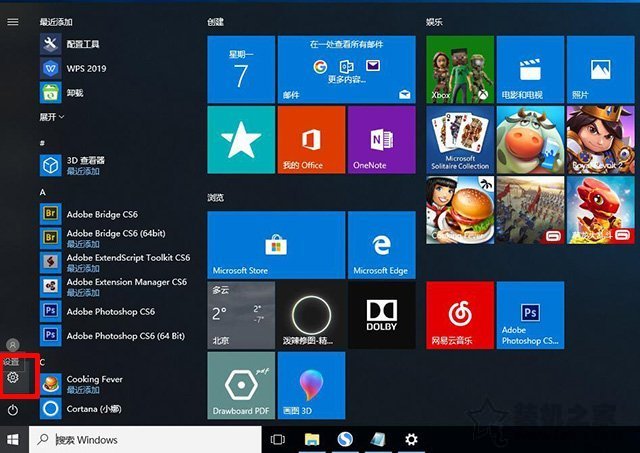Collapse the 展开 recently added list

52,117
